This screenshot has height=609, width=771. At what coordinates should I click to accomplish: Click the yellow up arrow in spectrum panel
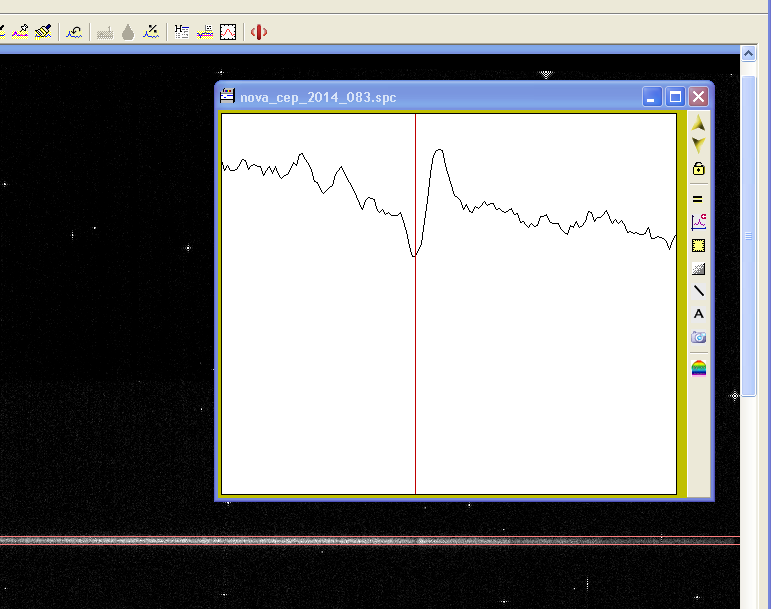coord(698,124)
